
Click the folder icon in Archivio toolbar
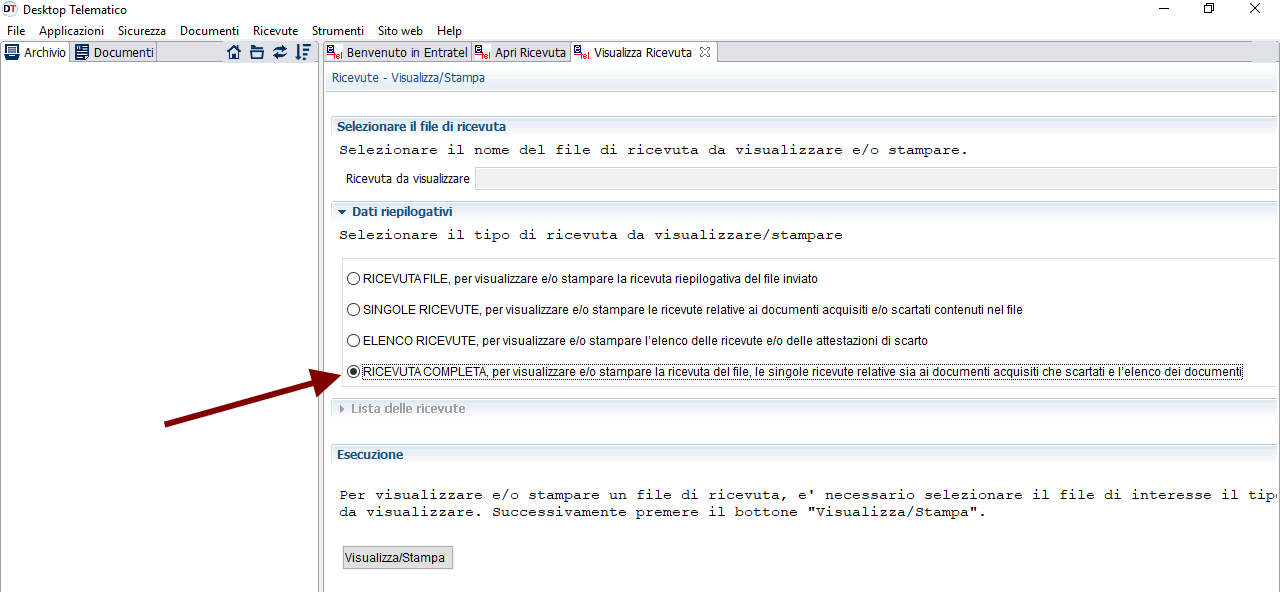click(x=257, y=52)
